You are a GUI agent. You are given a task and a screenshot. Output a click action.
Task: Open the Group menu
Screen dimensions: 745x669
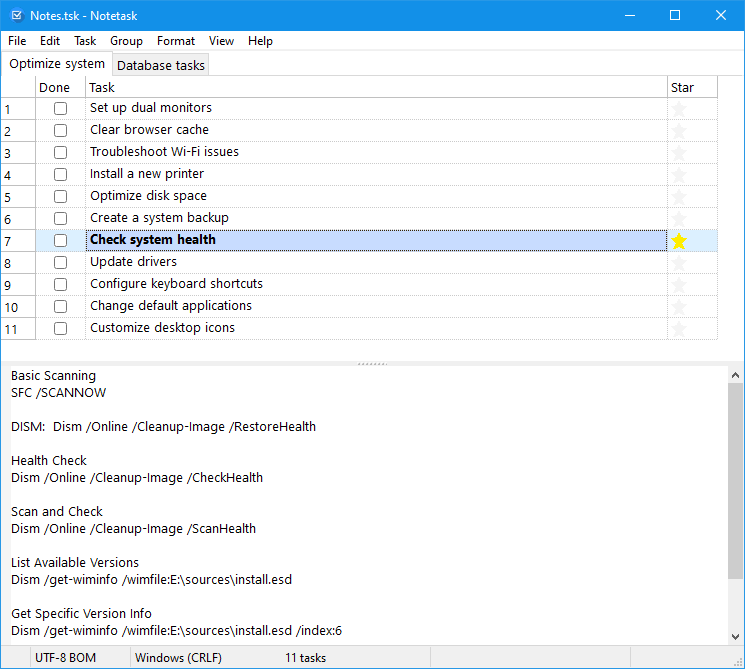point(126,41)
